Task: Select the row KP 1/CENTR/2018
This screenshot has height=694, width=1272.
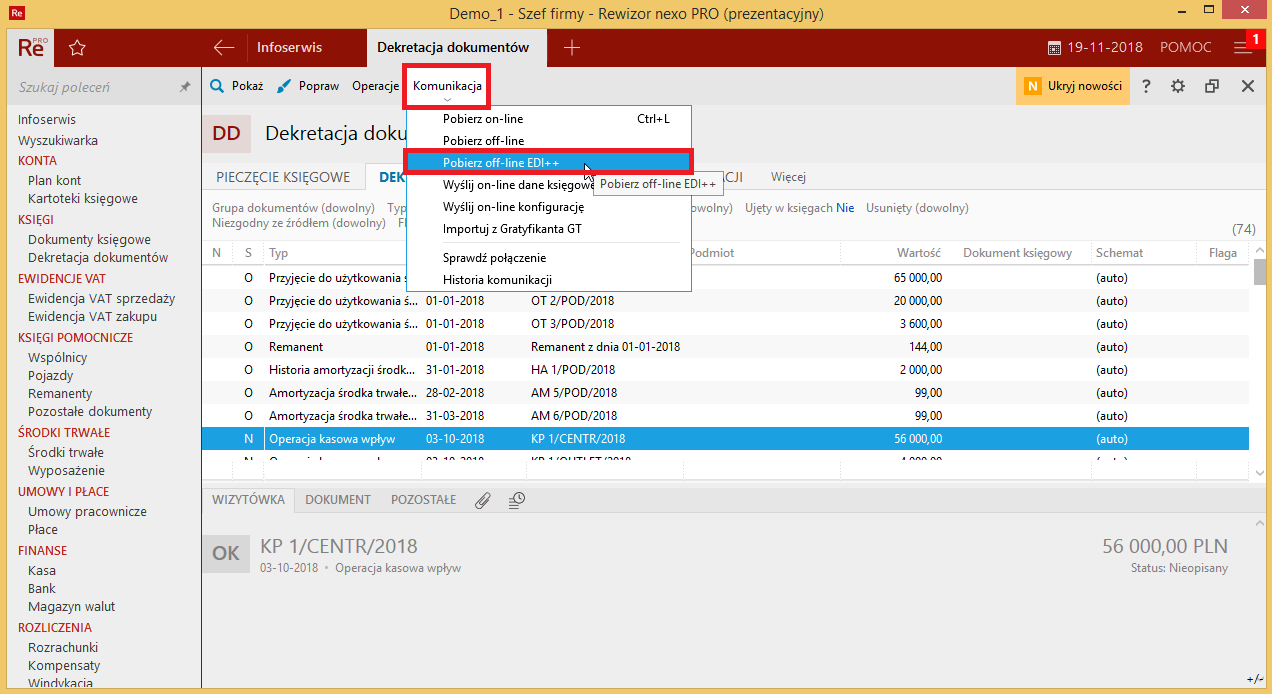Action: [600, 437]
